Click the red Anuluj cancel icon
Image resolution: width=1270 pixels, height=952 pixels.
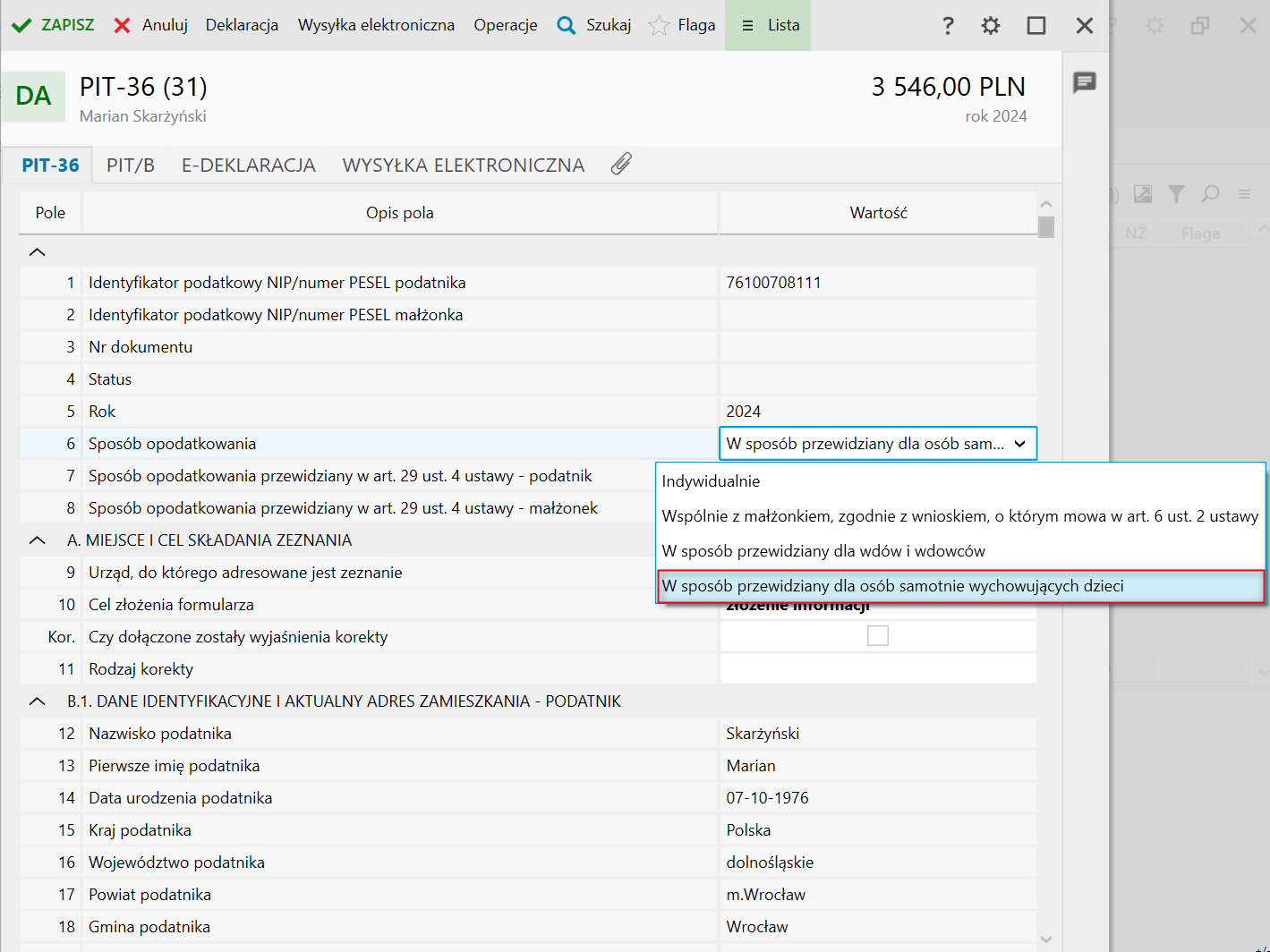click(123, 25)
